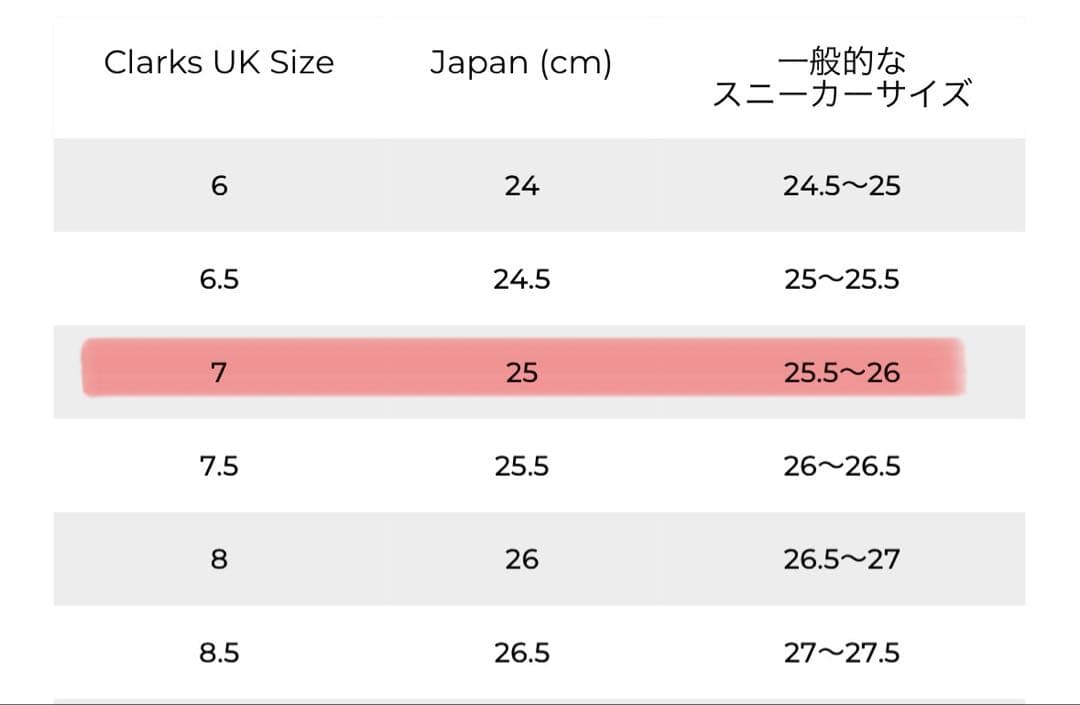Click UK size 8.5 cell

[219, 653]
